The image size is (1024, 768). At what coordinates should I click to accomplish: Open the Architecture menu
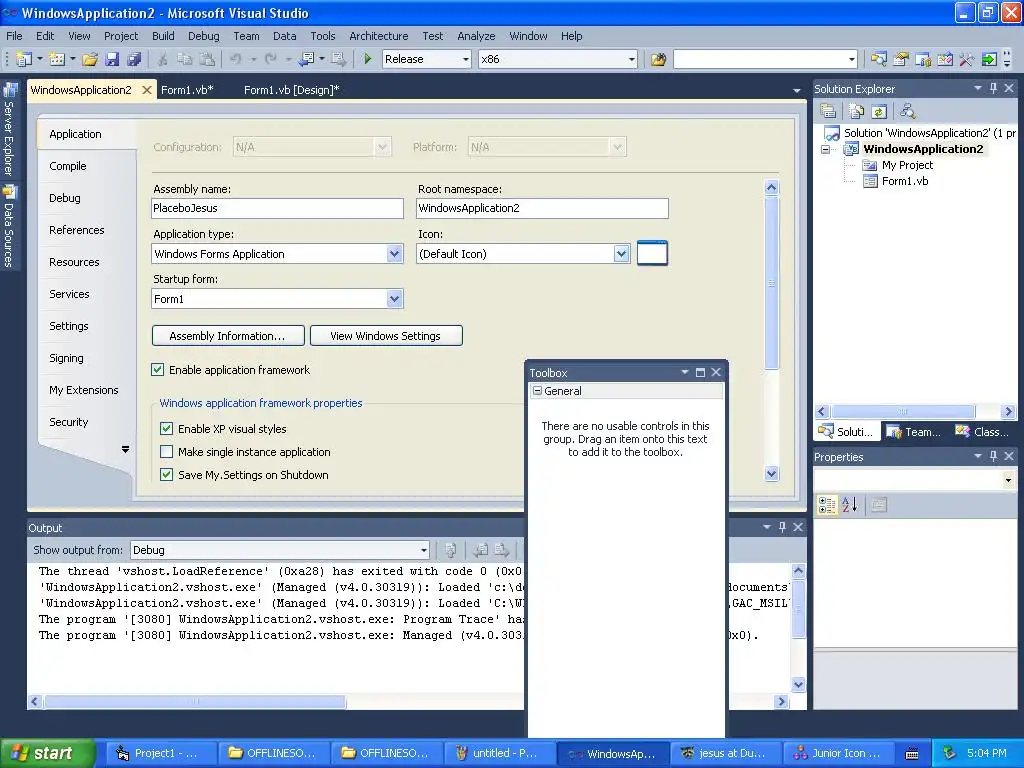tap(379, 36)
